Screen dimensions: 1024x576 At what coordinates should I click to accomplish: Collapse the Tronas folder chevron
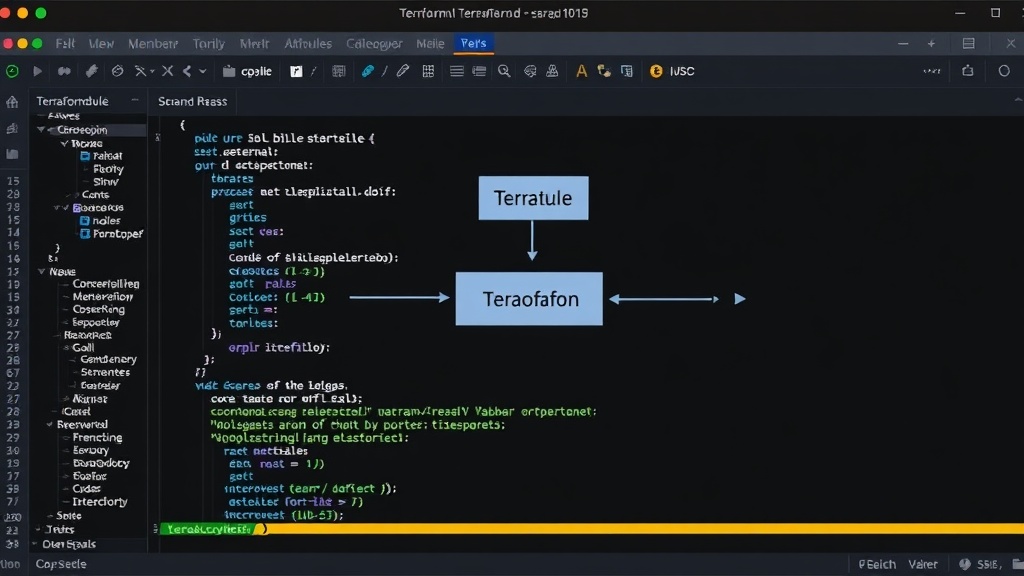tap(64, 143)
